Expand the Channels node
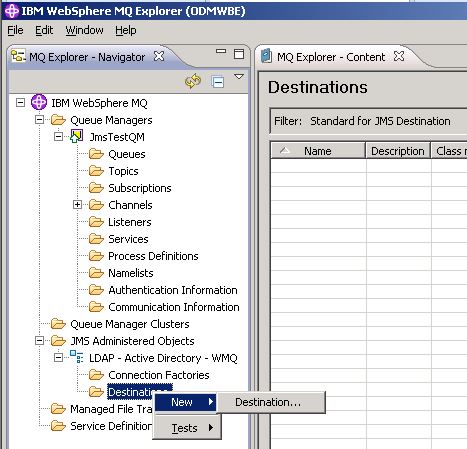The image size is (467, 449). click(x=77, y=204)
